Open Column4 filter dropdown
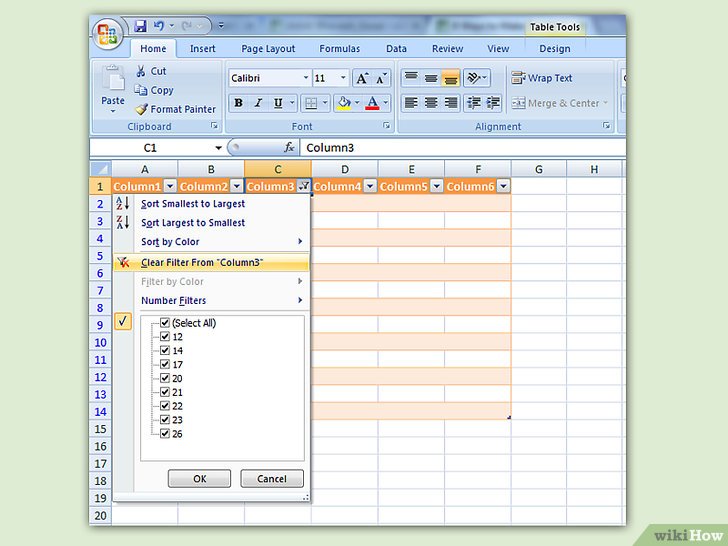Screen dimensions: 728x546 pos(370,186)
